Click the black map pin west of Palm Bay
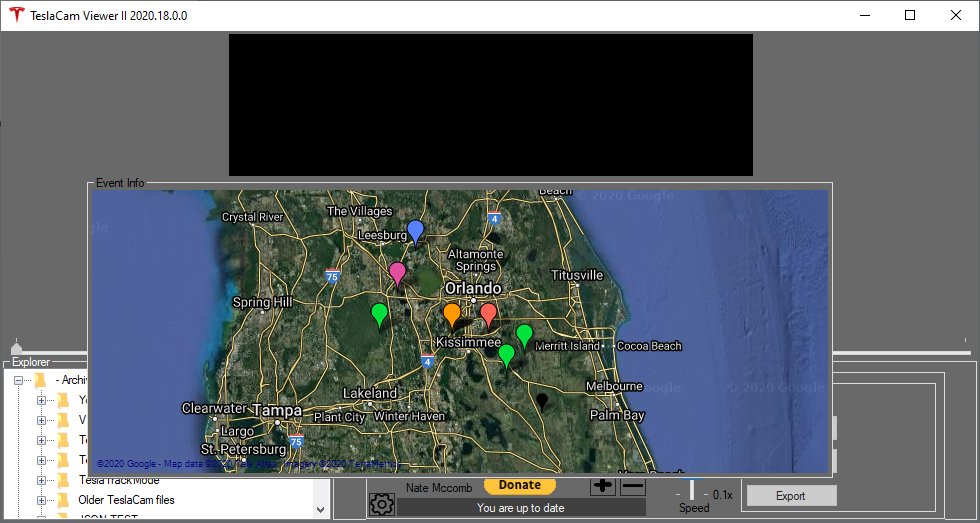980x523 pixels. pyautogui.click(x=542, y=400)
